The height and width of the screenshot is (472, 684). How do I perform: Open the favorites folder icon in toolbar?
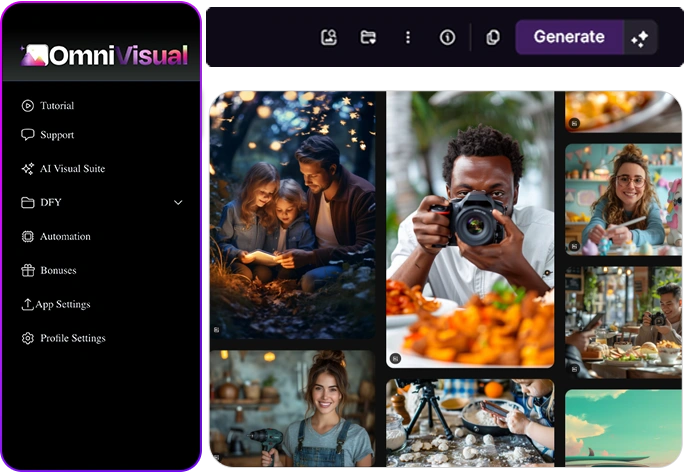click(x=368, y=37)
